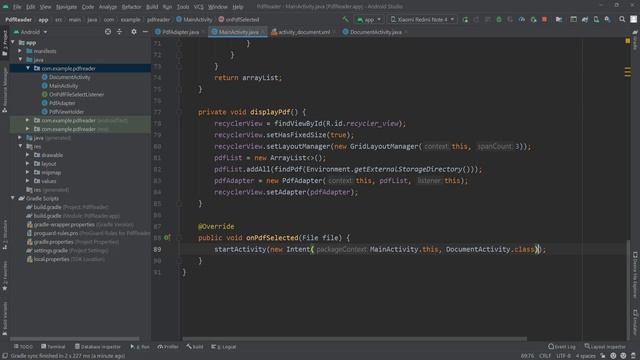Click the Search Everywhere magnifier icon
The image size is (640, 360).
coord(622,19)
